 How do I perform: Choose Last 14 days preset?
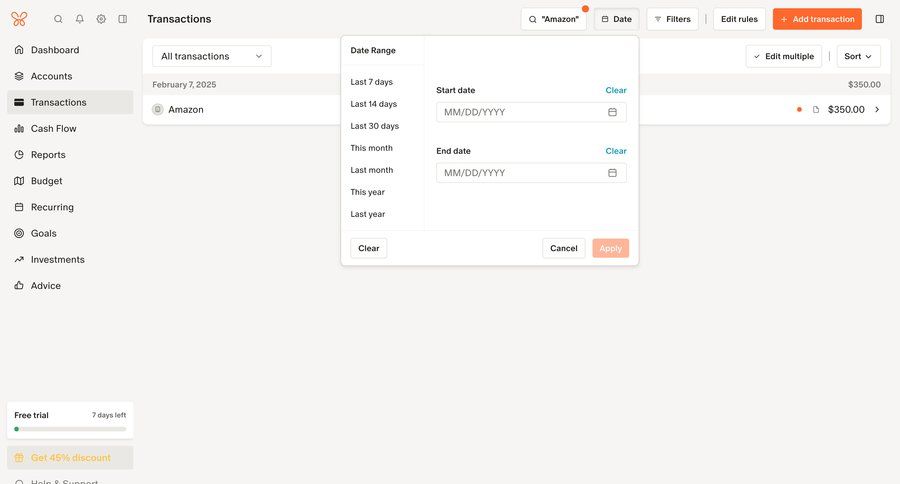point(374,104)
